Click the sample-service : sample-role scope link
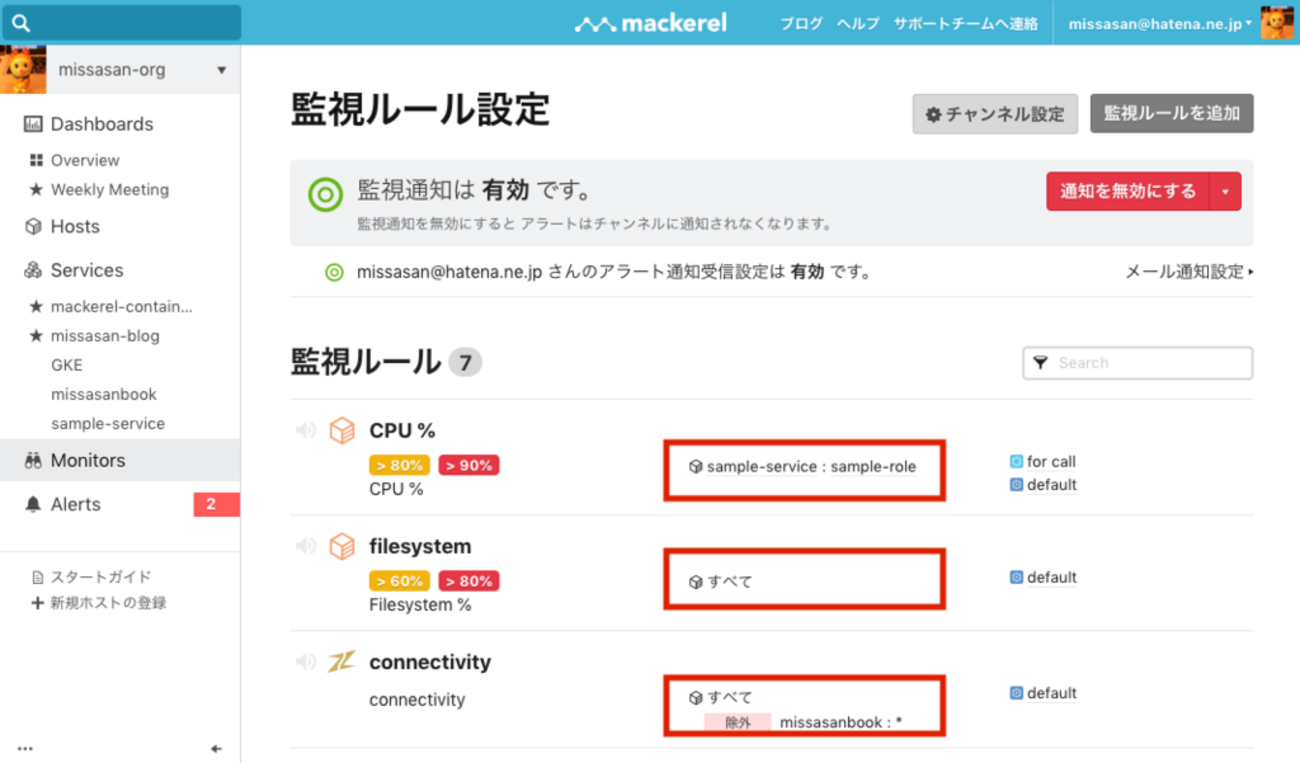Screen dimensions: 1300x763 [x=811, y=467]
